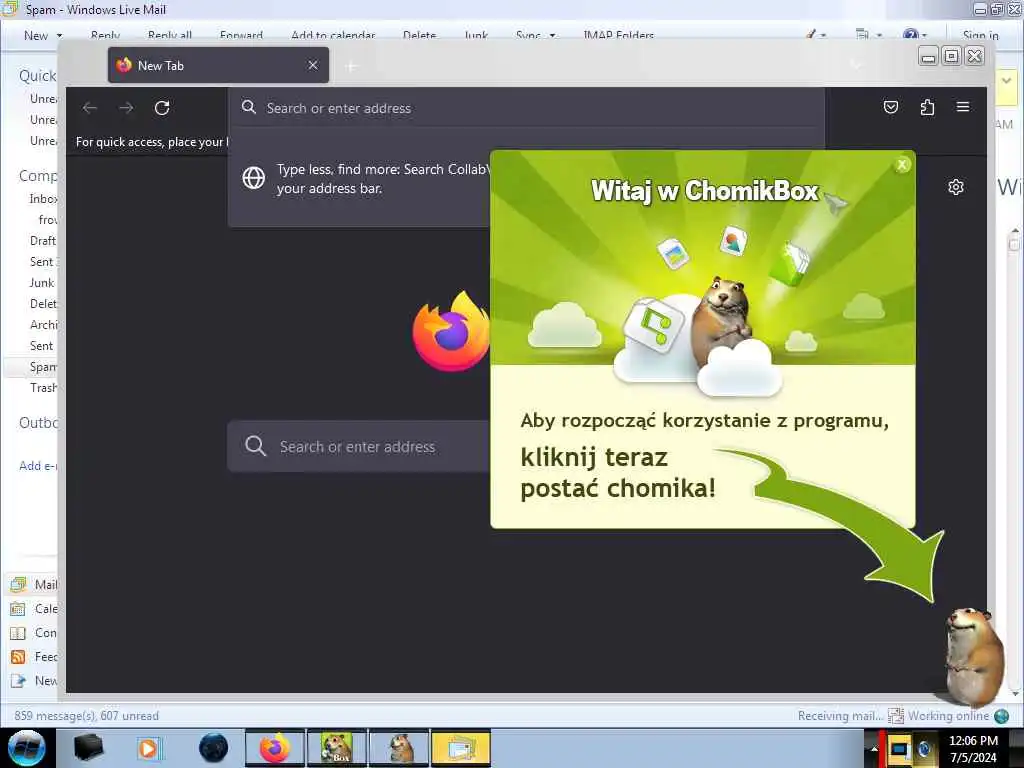Click Quick views header in Live Mail
The width and height of the screenshot is (1024, 768).
click(x=37, y=76)
